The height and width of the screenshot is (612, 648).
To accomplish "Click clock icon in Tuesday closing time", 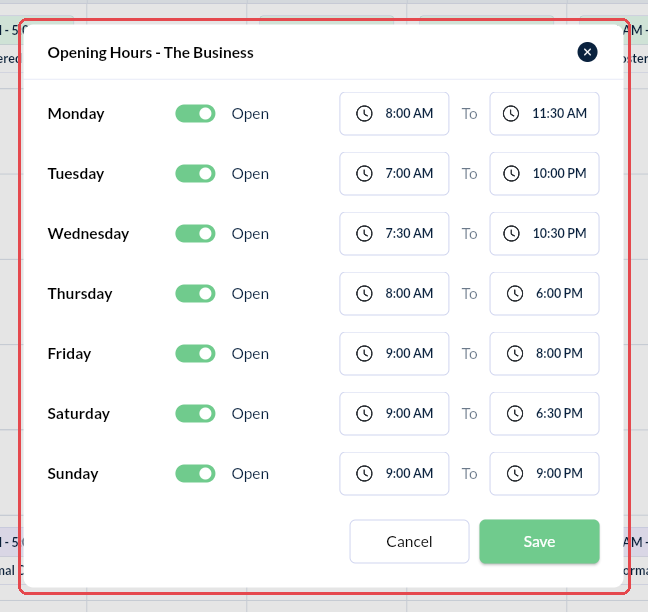I will (511, 174).
